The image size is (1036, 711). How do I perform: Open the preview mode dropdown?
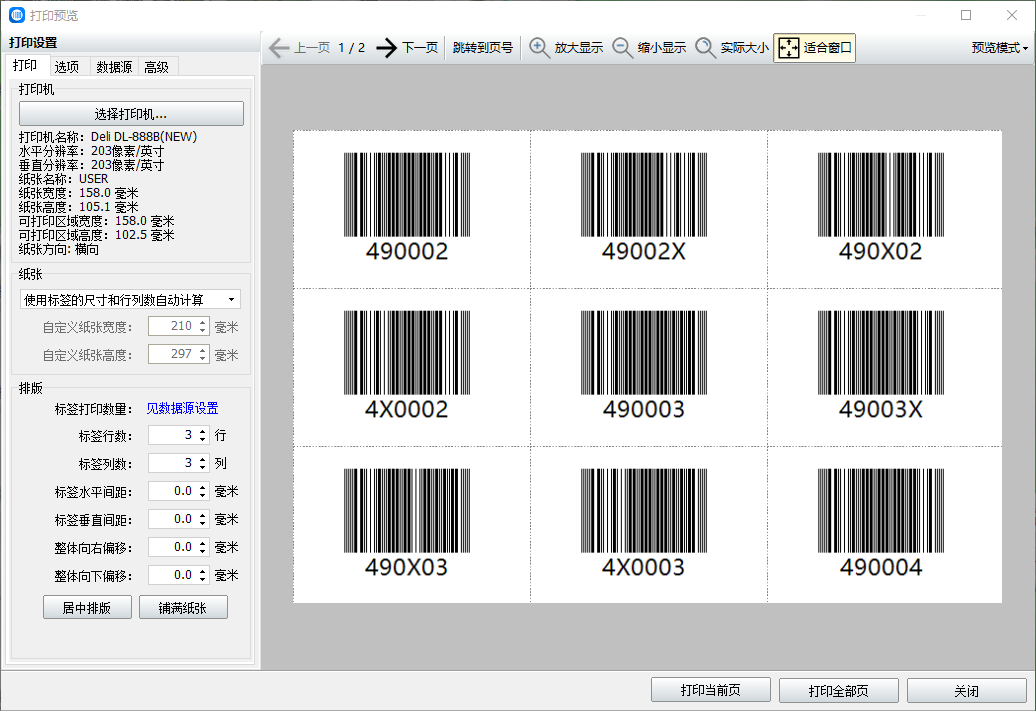[x=1000, y=48]
